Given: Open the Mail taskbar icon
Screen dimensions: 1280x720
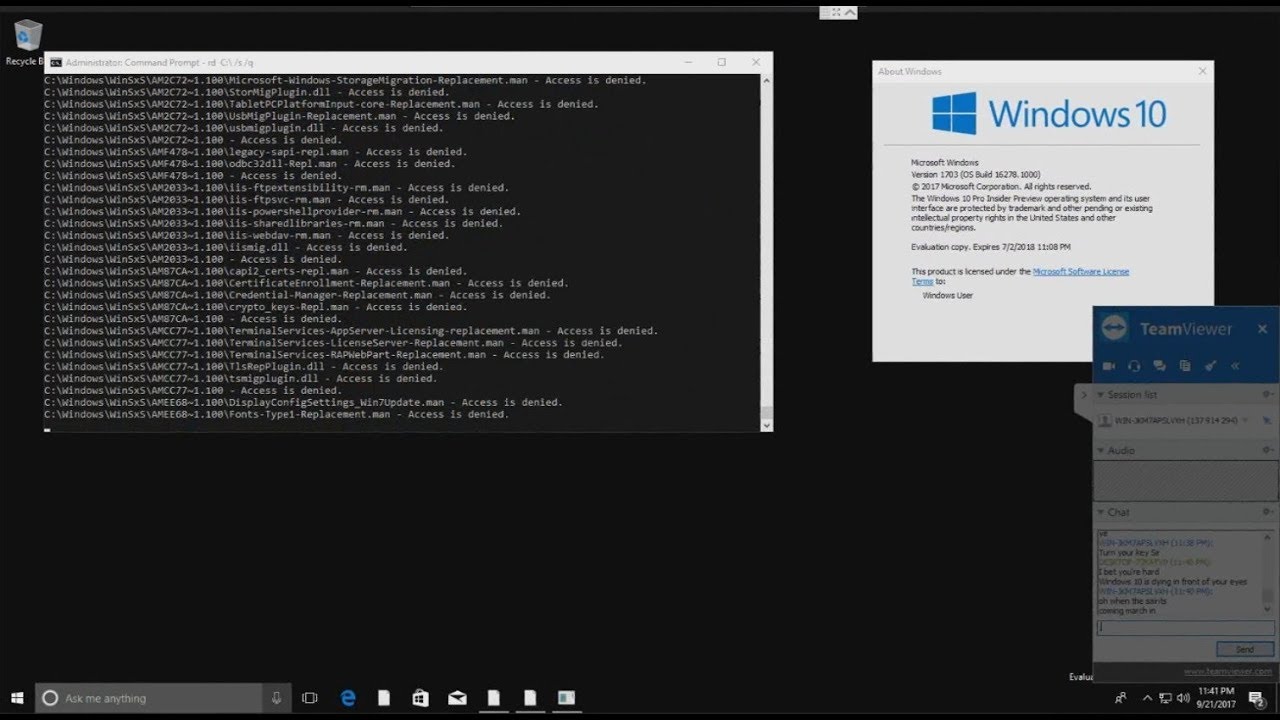Looking at the screenshot, I should pos(457,698).
